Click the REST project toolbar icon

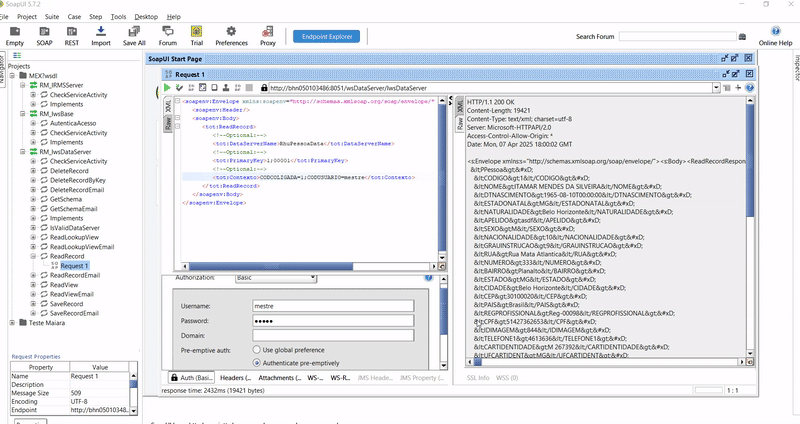pyautogui.click(x=72, y=36)
